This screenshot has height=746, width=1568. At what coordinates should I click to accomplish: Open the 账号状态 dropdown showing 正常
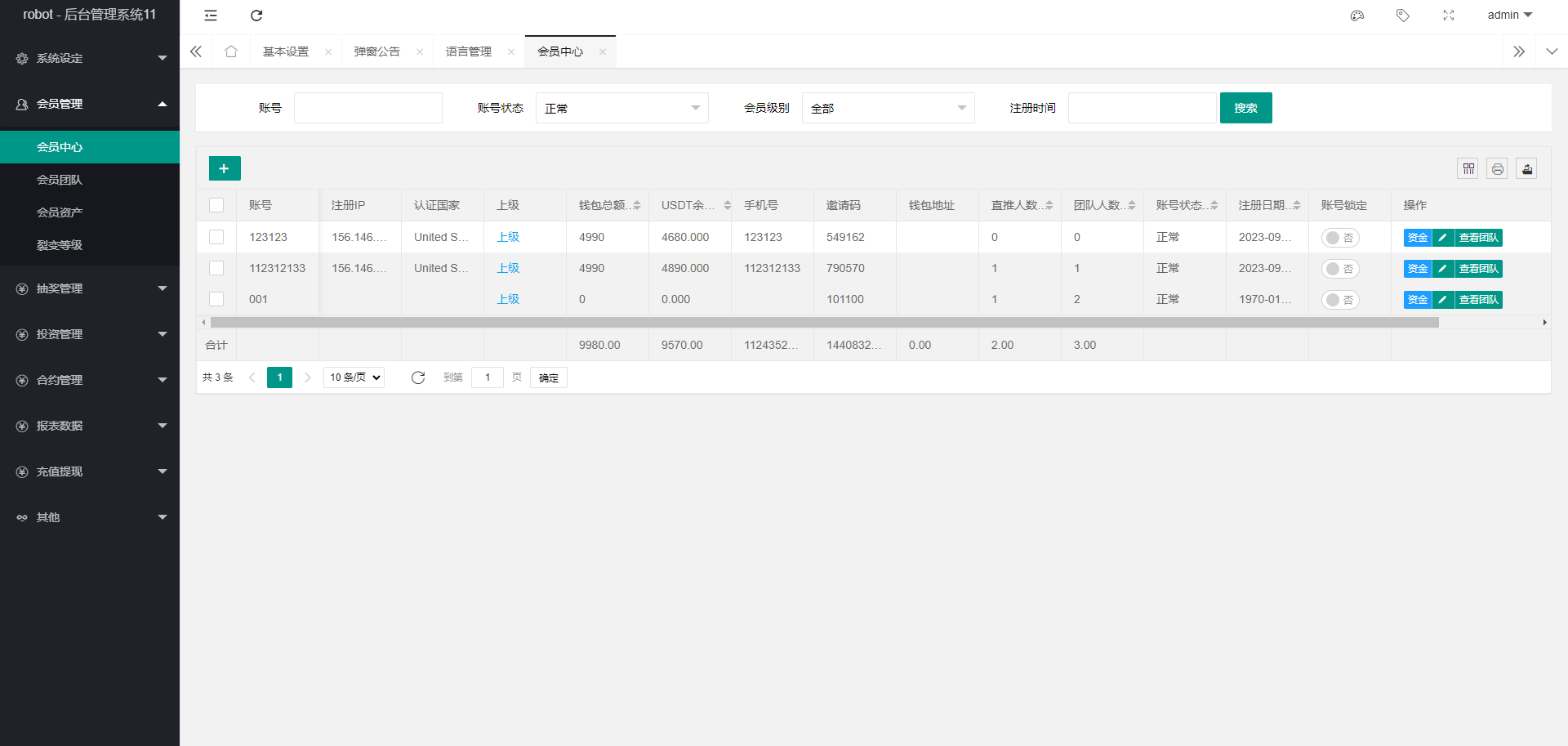tap(621, 108)
